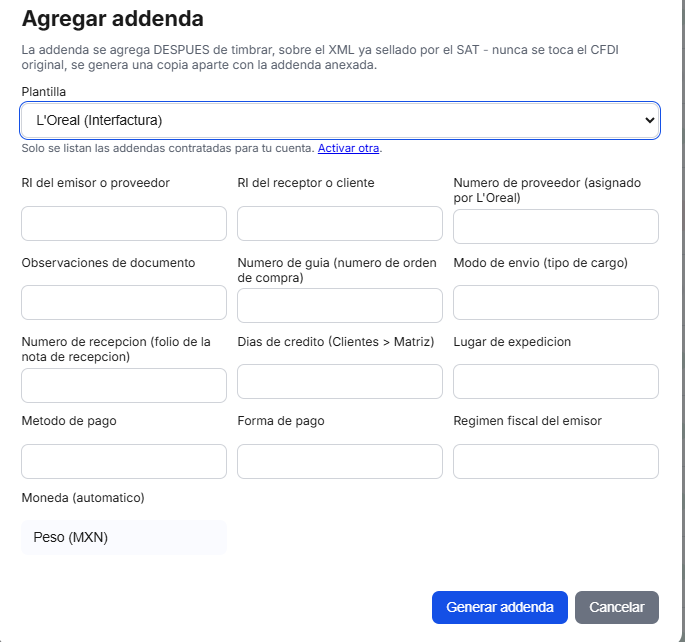Focus the 'Modo de envio' field

tap(556, 303)
